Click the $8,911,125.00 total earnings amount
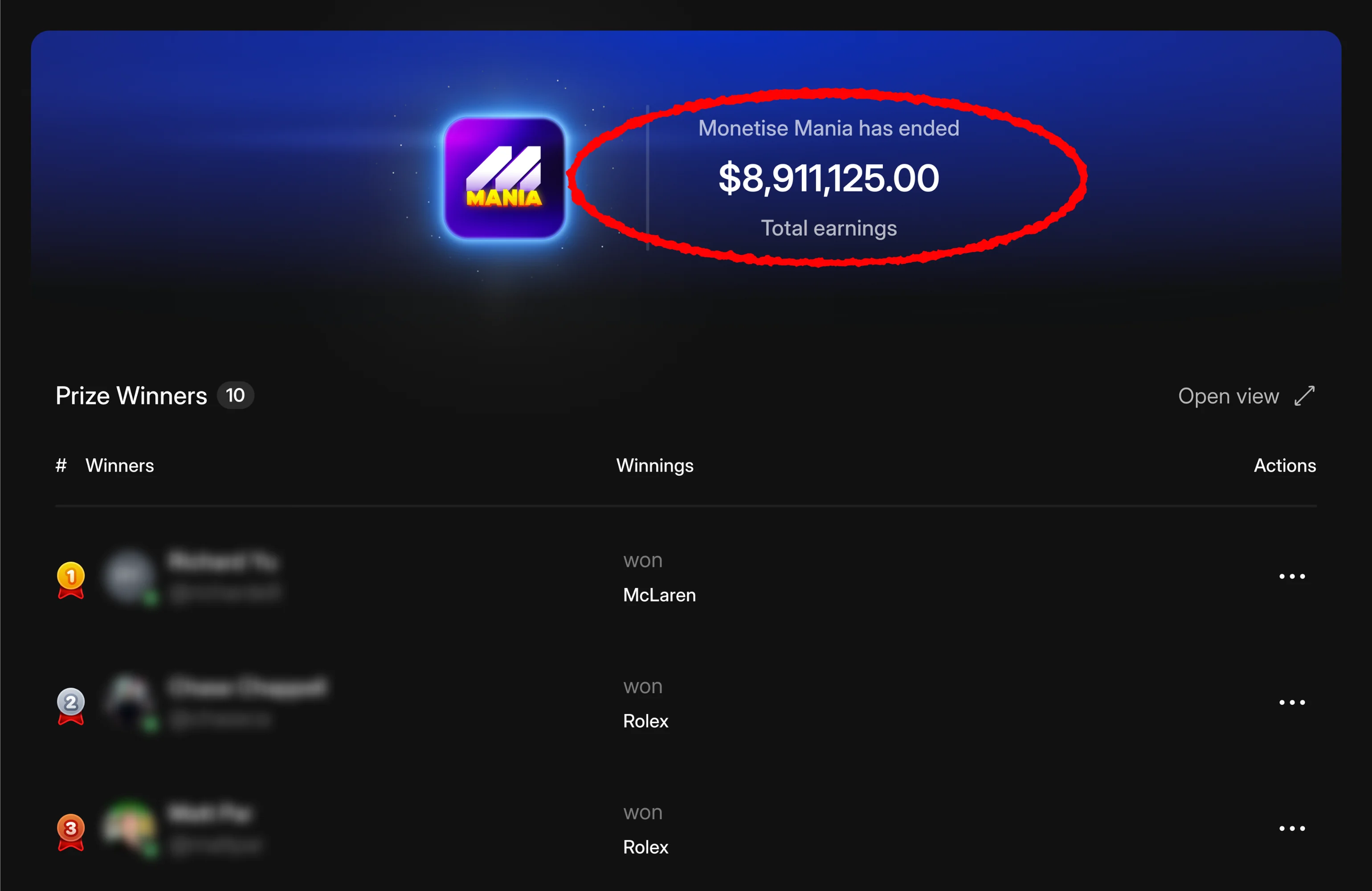This screenshot has width=1372, height=891. point(829,178)
